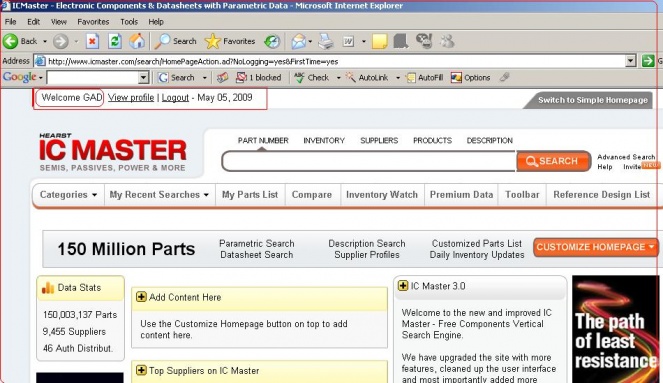Image resolution: width=663 pixels, height=383 pixels.
Task: Click the IE Back arrow button
Action: [x=11, y=41]
